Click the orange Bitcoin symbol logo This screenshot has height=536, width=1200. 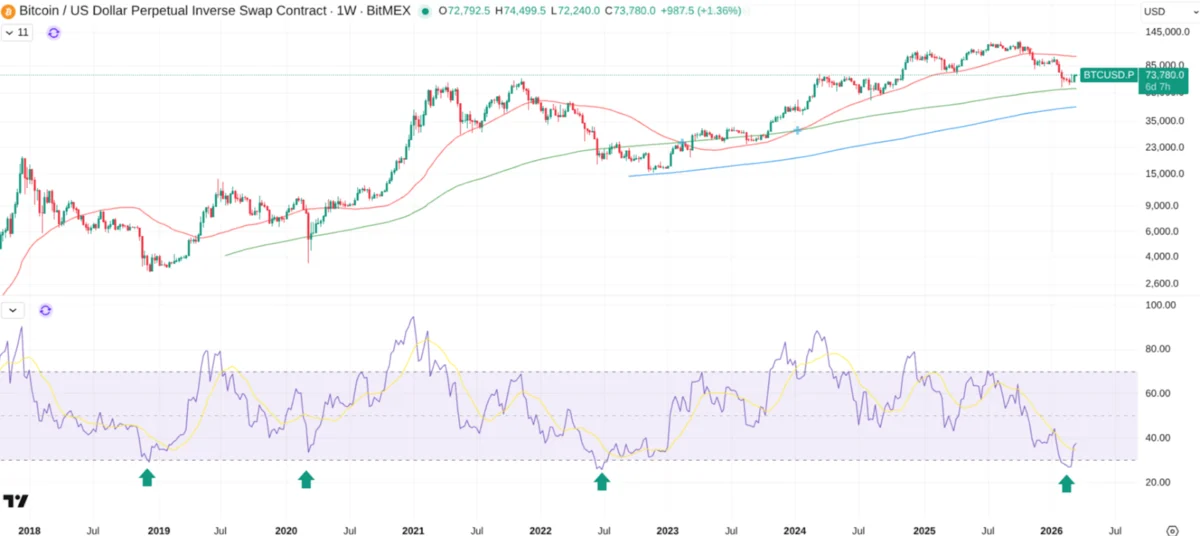(x=10, y=11)
